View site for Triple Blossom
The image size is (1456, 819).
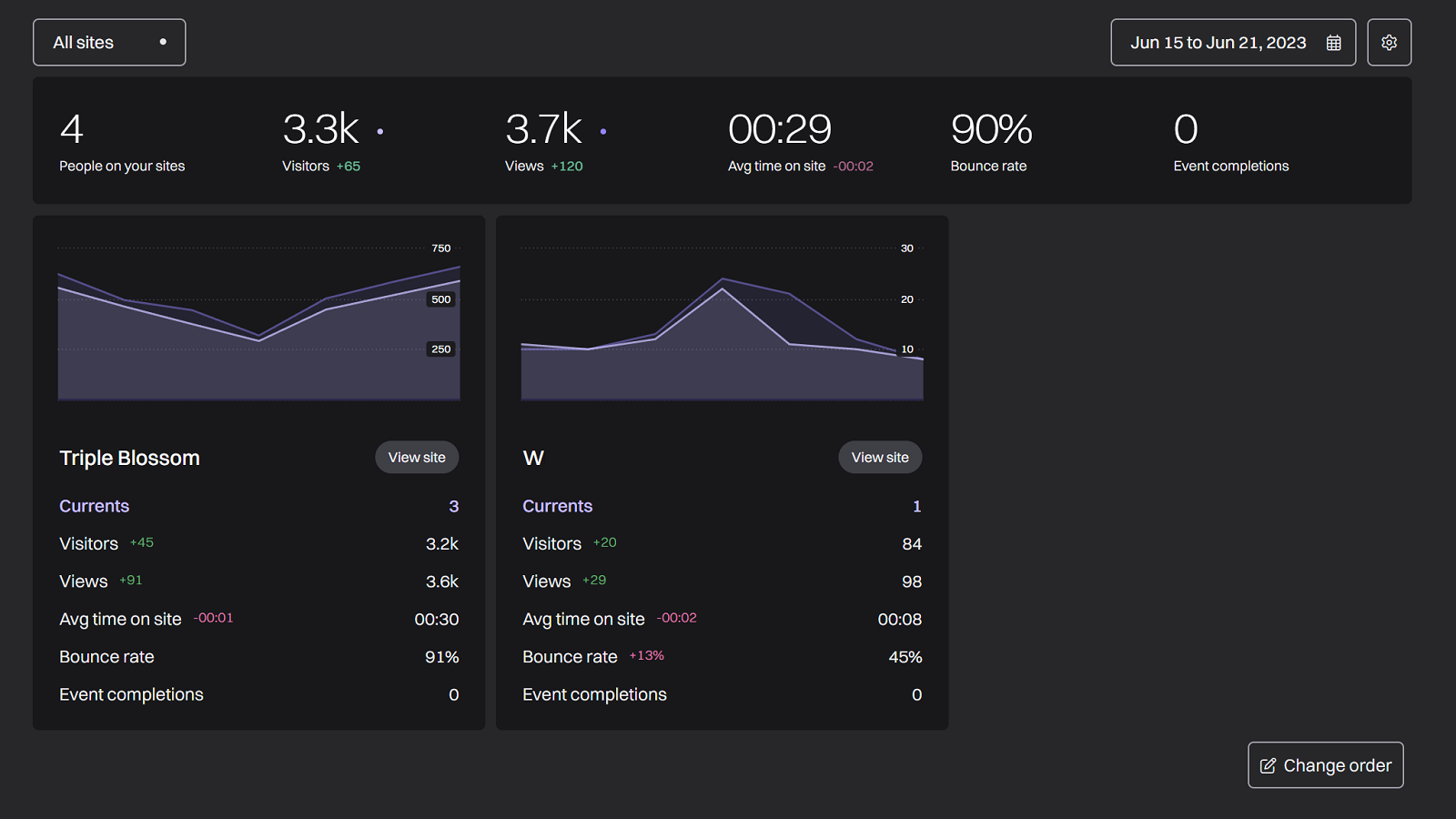[x=417, y=457]
